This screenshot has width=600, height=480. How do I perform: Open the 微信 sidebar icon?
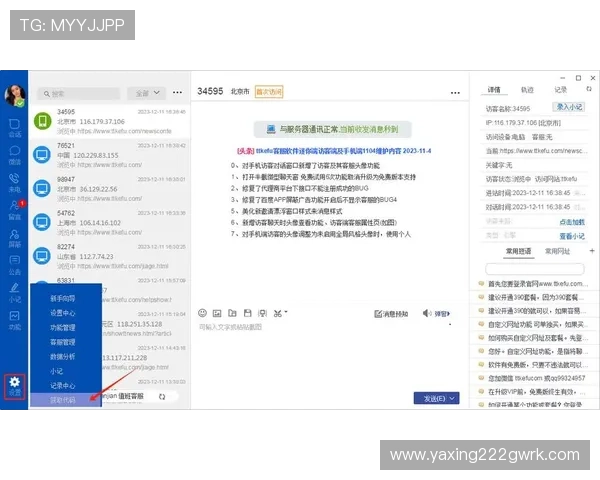(15, 155)
